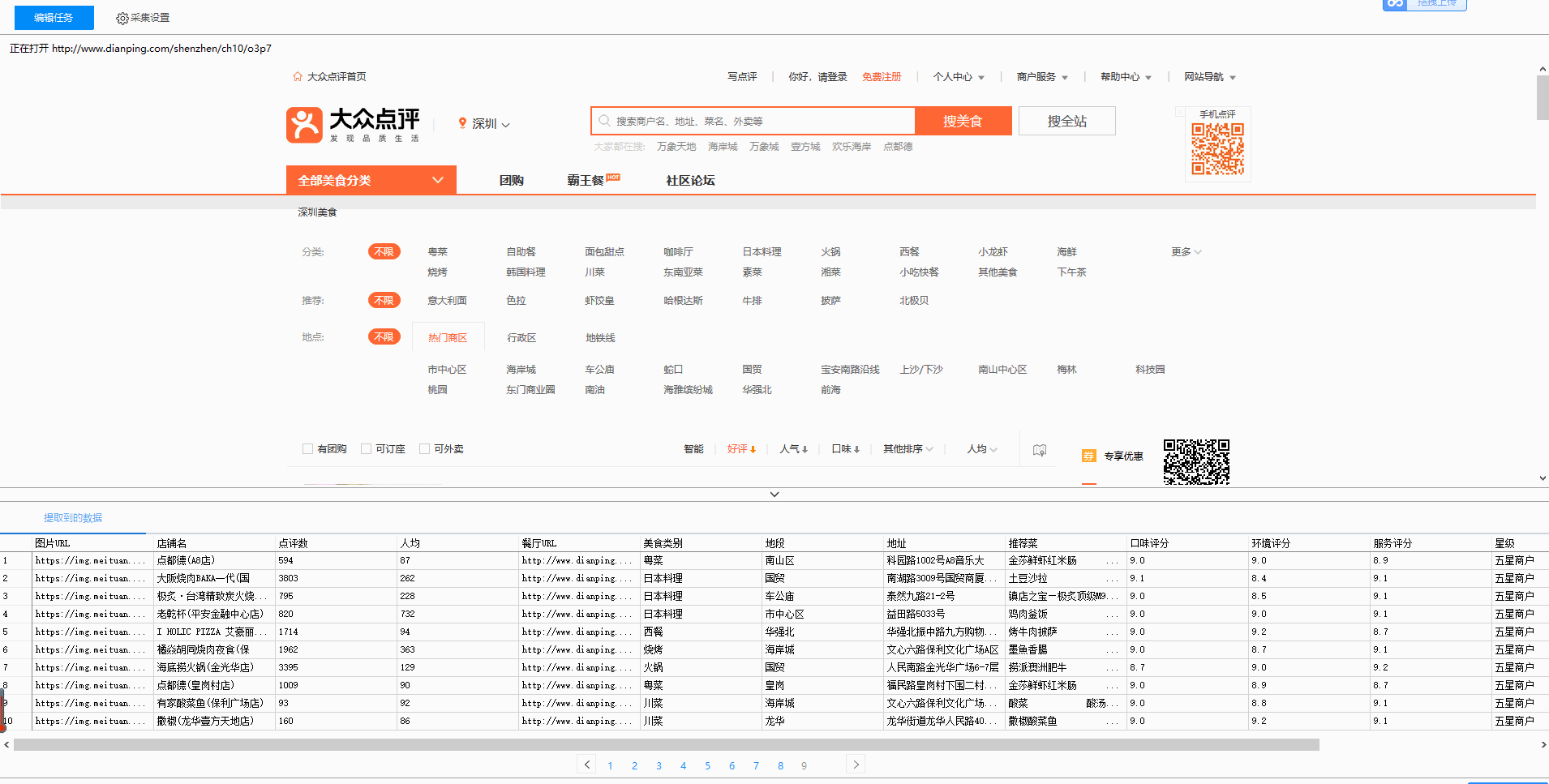
Task: Check the 可订座 checkbox
Action: pos(366,449)
